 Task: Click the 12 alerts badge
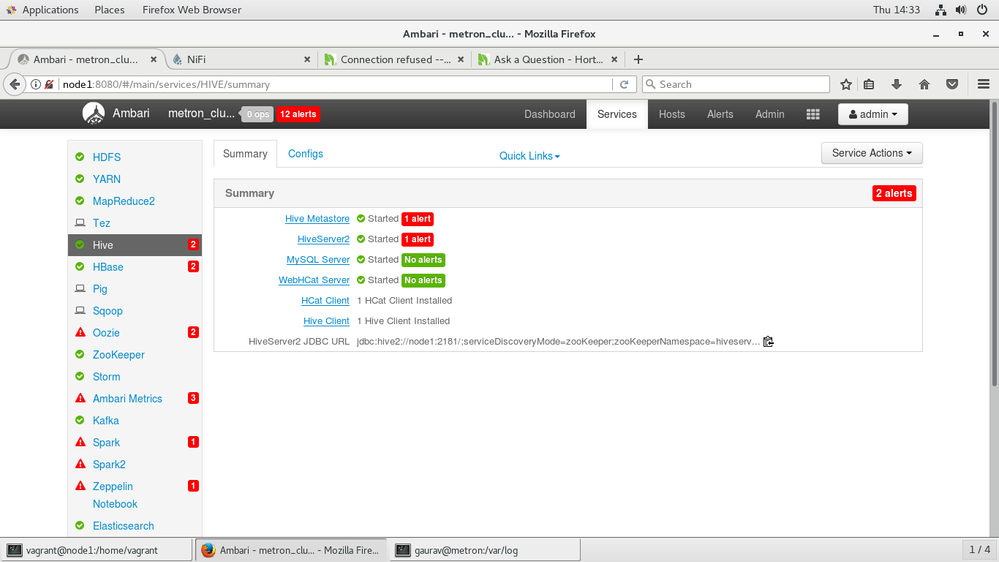pos(298,114)
